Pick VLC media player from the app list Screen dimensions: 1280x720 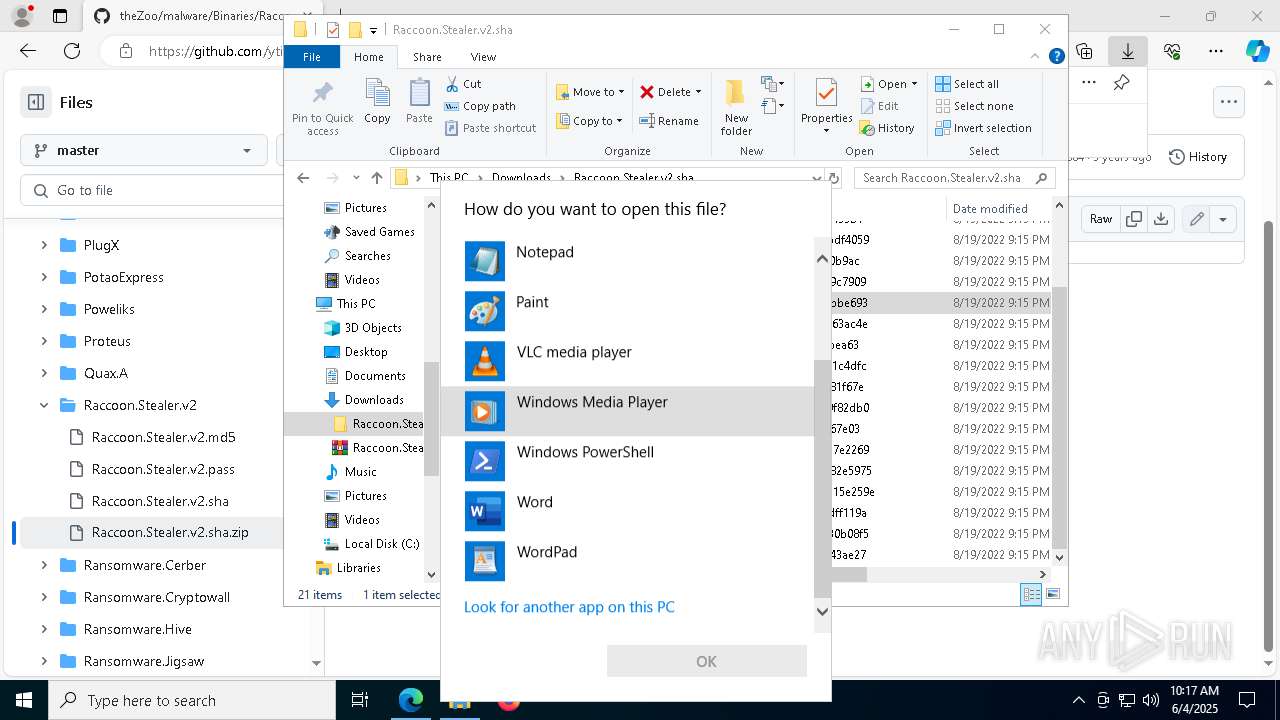(x=627, y=361)
